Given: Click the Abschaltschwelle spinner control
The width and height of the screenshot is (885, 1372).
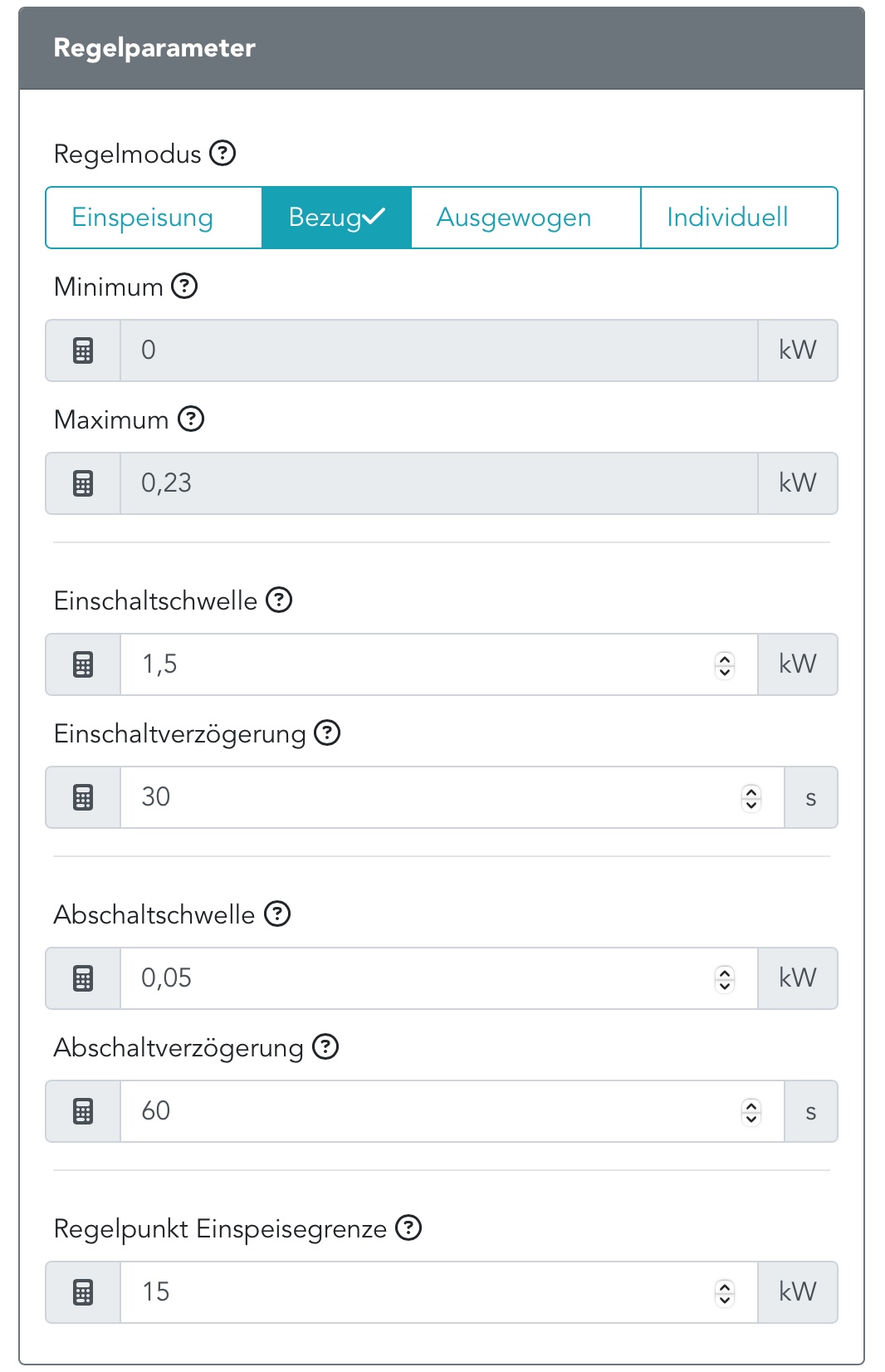Looking at the screenshot, I should (x=725, y=978).
